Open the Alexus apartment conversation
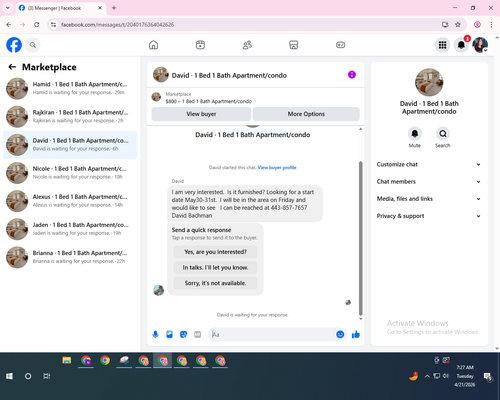The width and height of the screenshot is (500, 400). click(x=70, y=201)
